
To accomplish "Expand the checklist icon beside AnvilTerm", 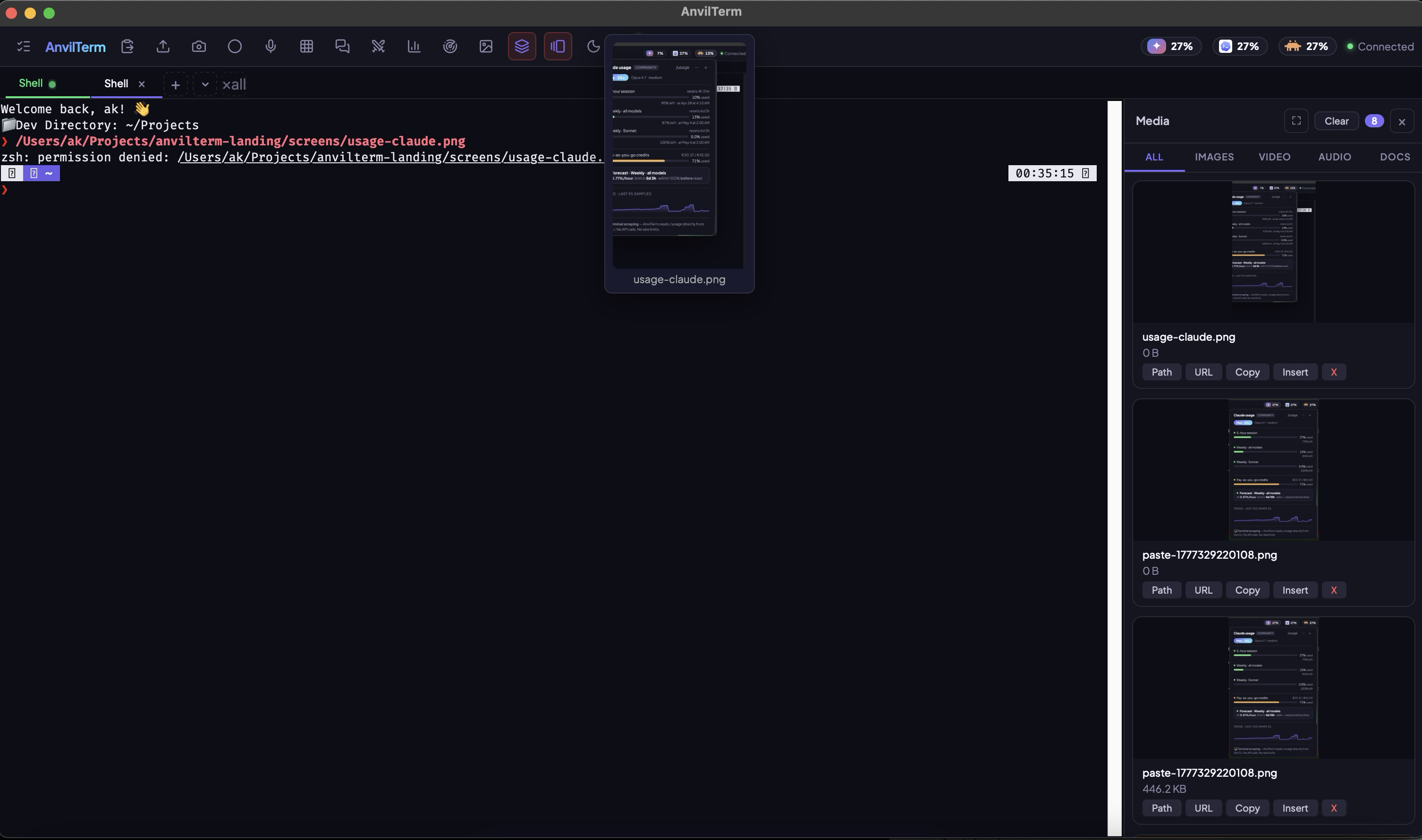I will click(23, 46).
